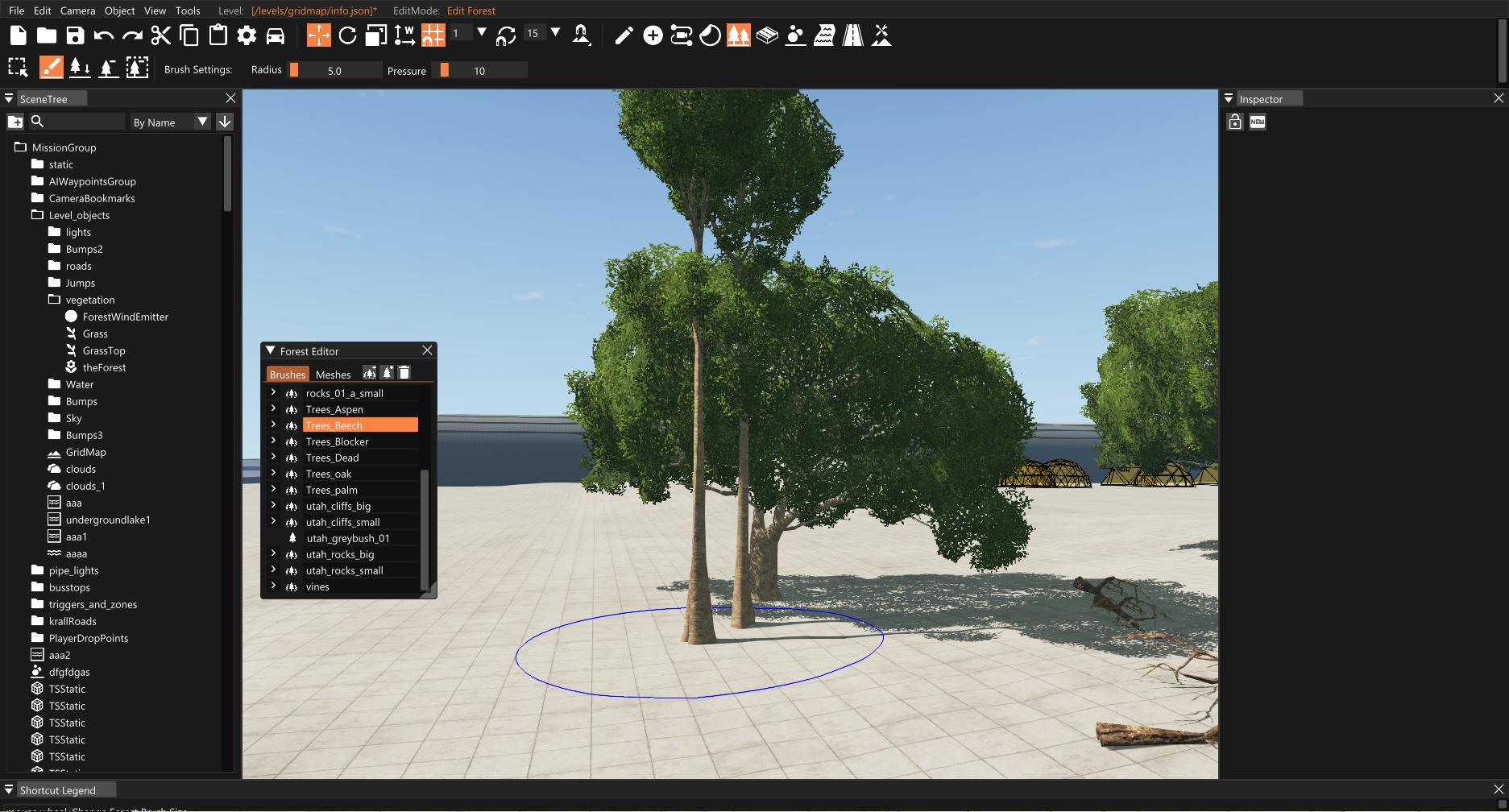Image resolution: width=1509 pixels, height=812 pixels.
Task: Open the Camera menu
Action: pyautogui.click(x=77, y=10)
